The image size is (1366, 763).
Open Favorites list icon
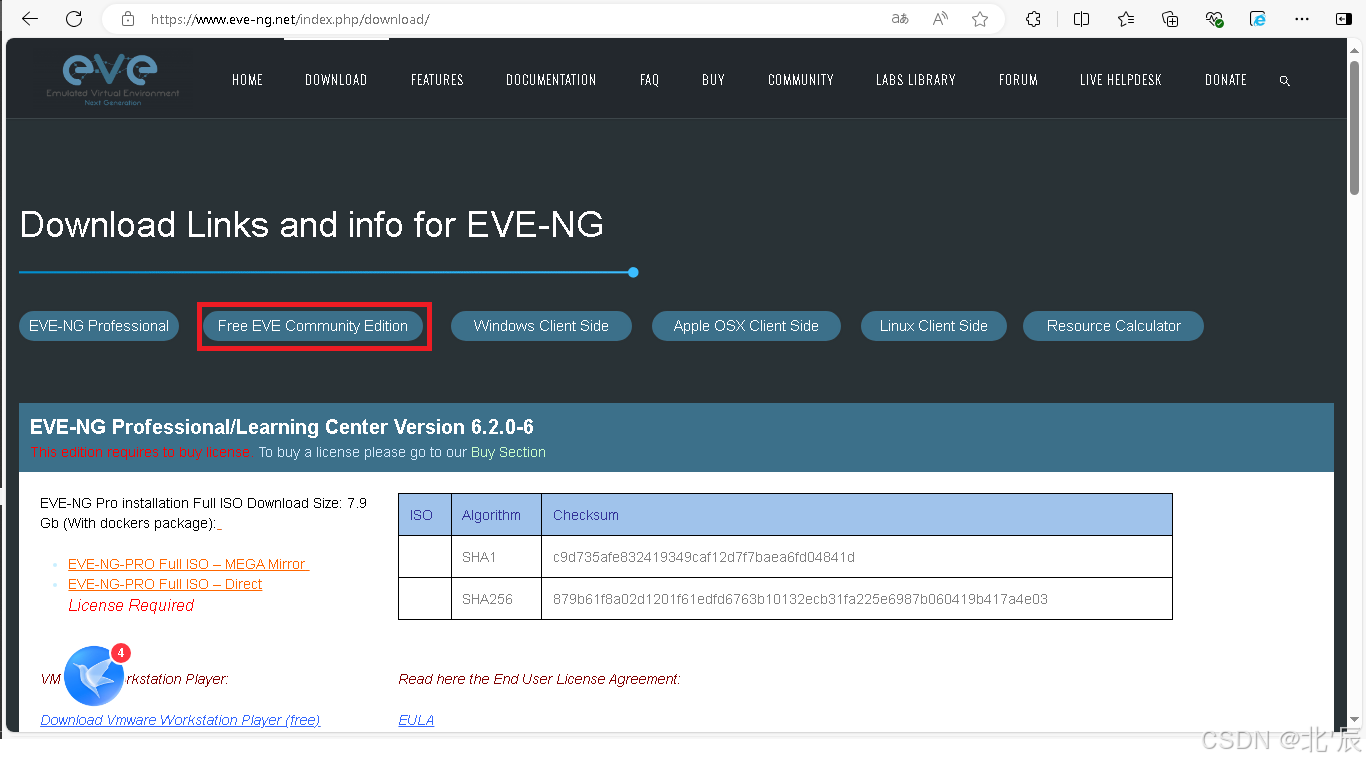click(1126, 19)
